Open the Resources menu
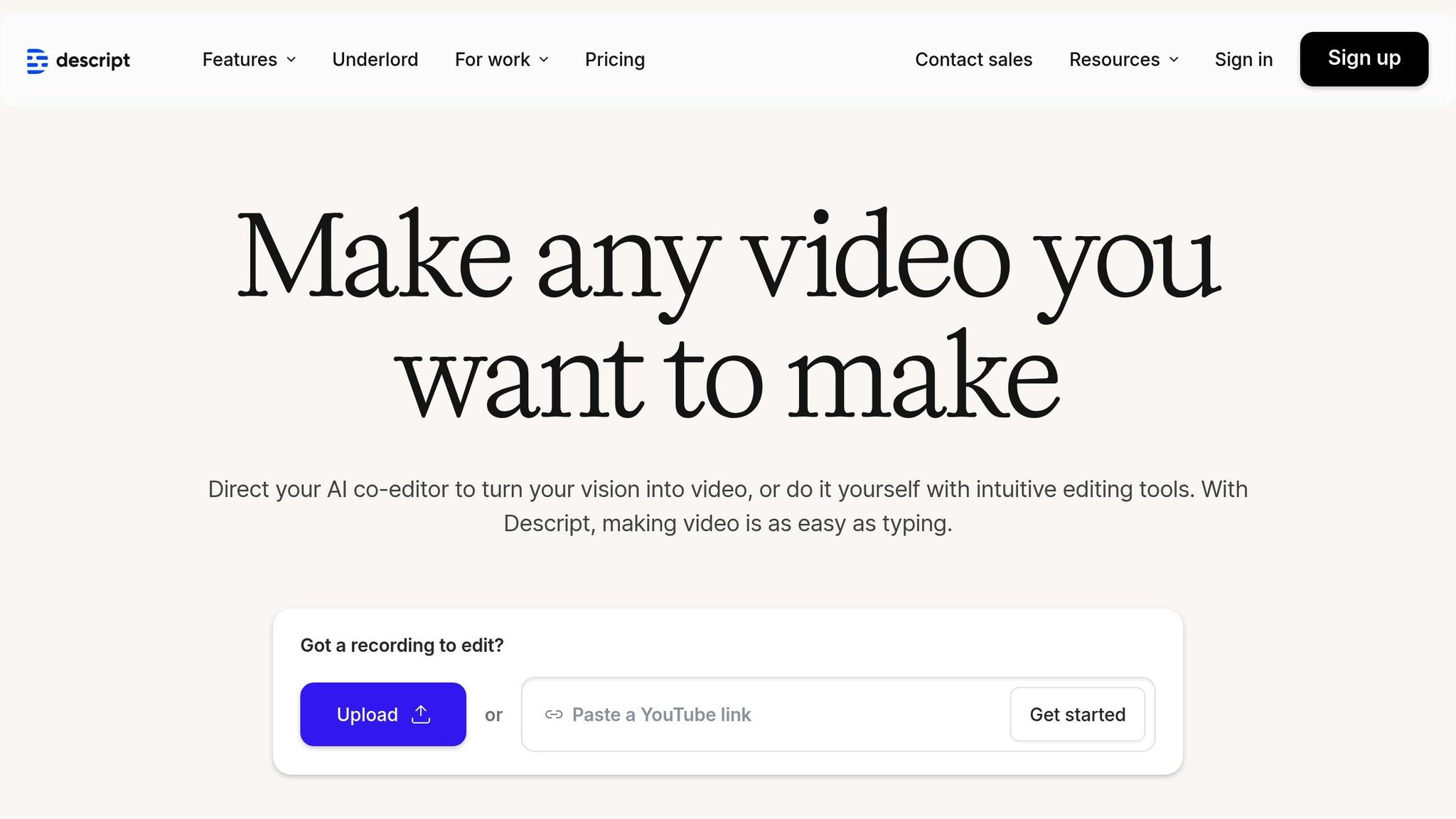Viewport: 1456px width, 819px height. (x=1114, y=60)
